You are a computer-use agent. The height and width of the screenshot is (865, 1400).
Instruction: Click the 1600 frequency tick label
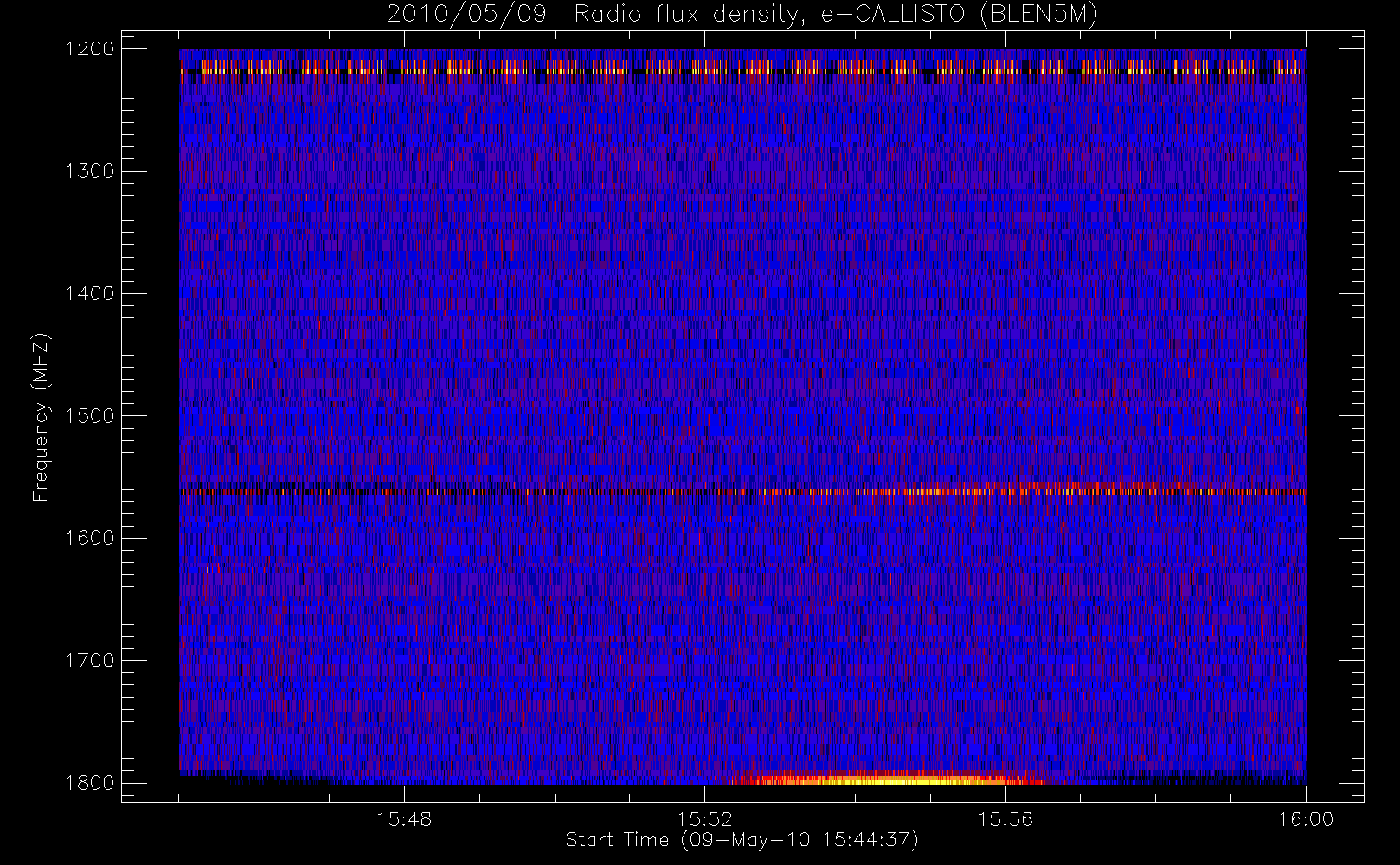90,538
